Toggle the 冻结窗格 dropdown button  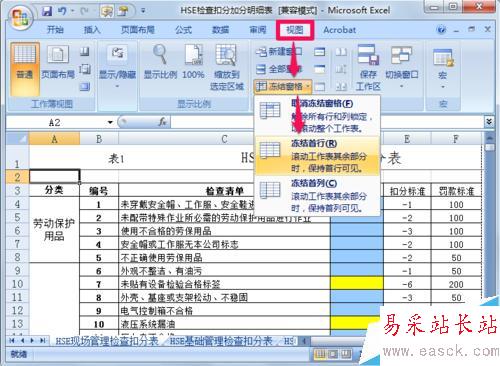click(x=283, y=86)
